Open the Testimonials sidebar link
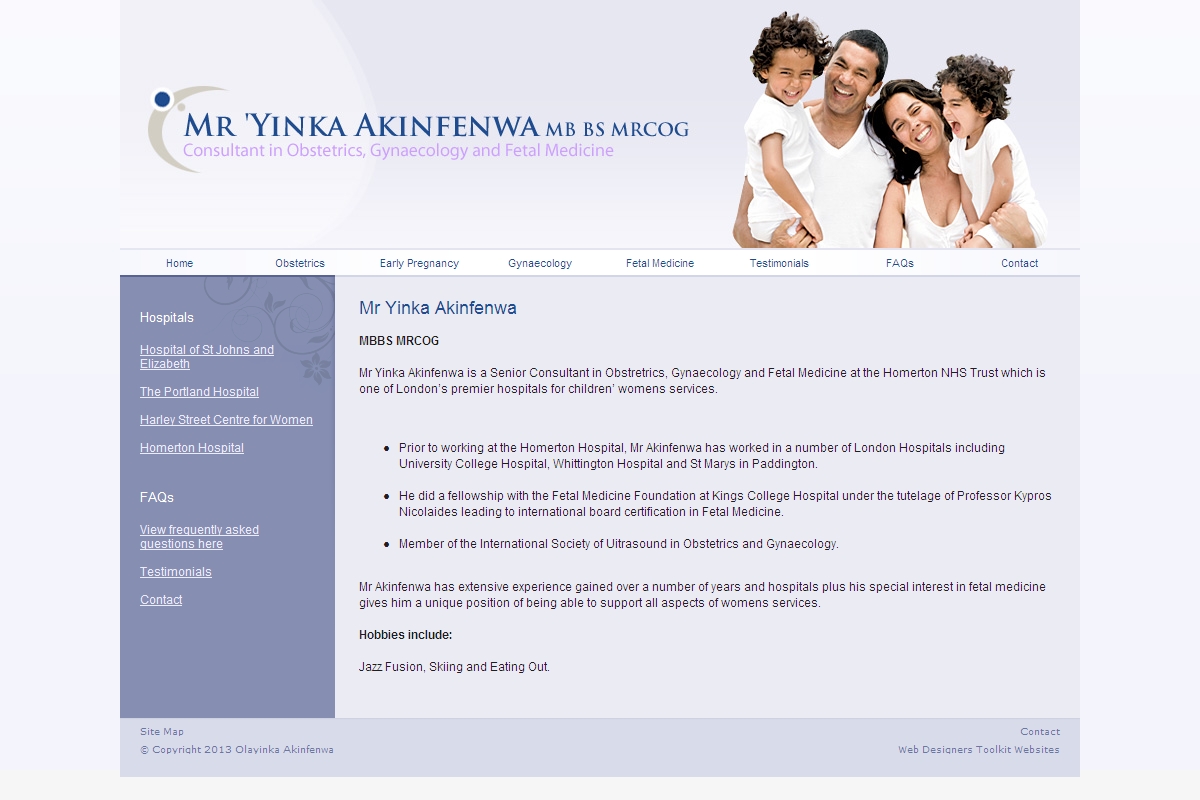 tap(175, 572)
